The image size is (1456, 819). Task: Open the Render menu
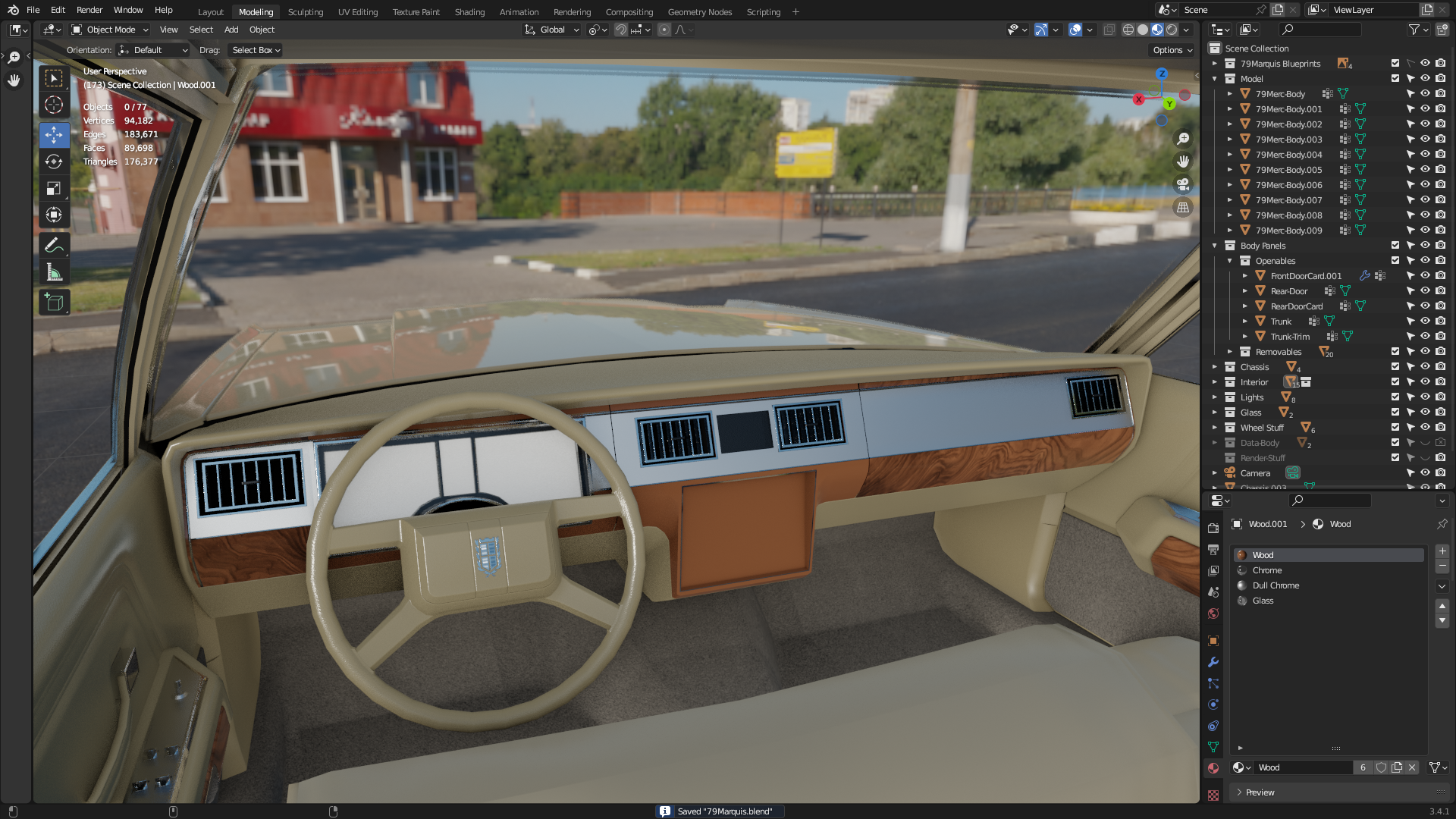(x=89, y=10)
